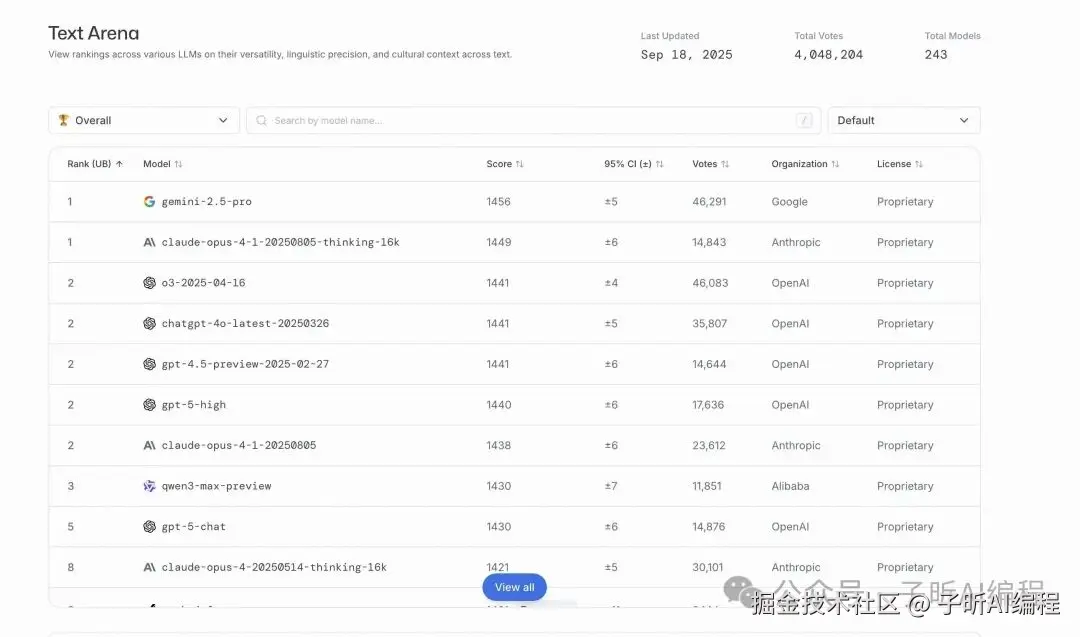Image resolution: width=1080 pixels, height=637 pixels.
Task: Select the 11,851 votes cell
Action: tap(707, 486)
